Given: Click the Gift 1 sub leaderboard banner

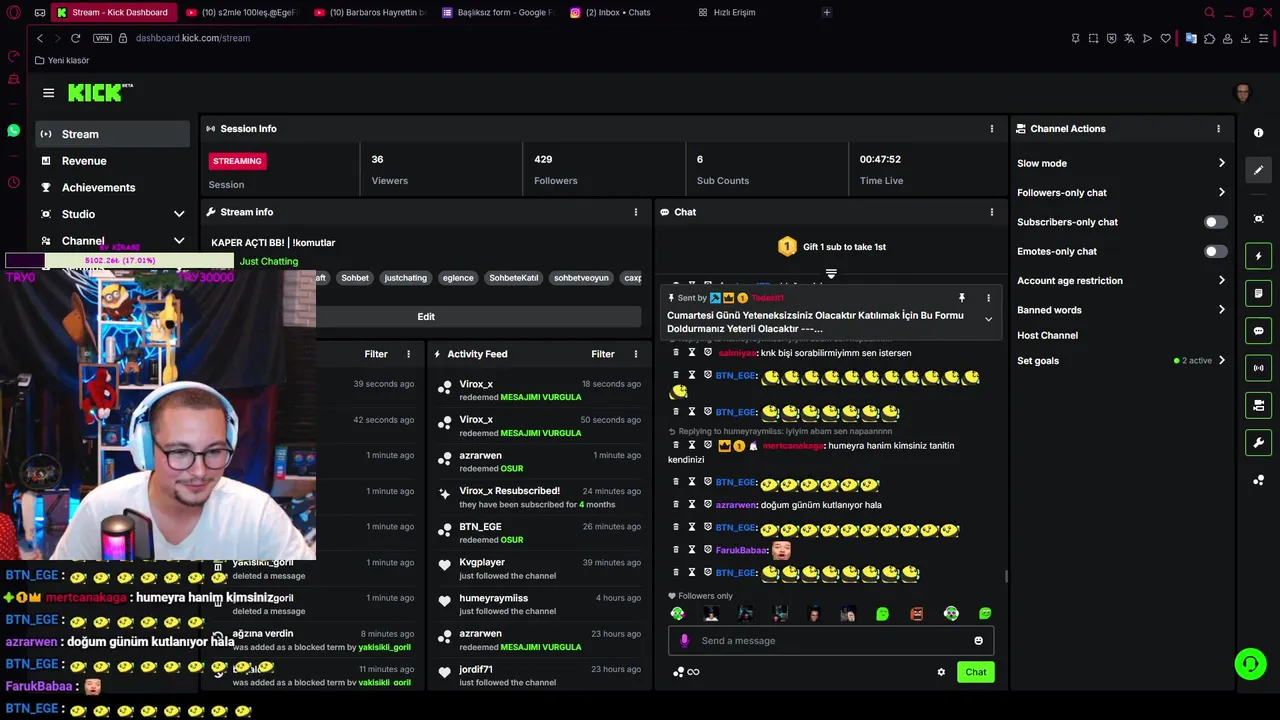Looking at the screenshot, I should pos(832,247).
